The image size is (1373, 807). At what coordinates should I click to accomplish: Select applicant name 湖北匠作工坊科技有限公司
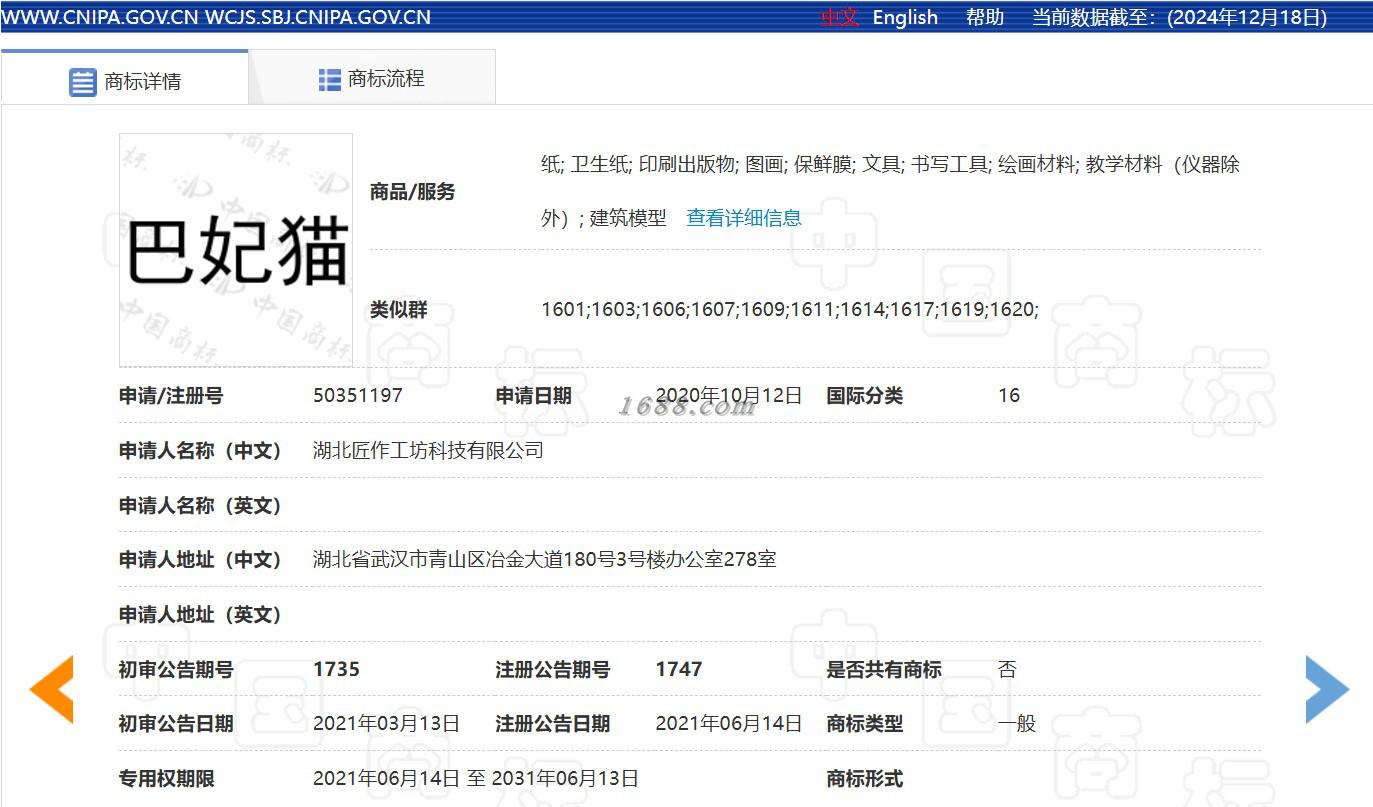click(428, 450)
